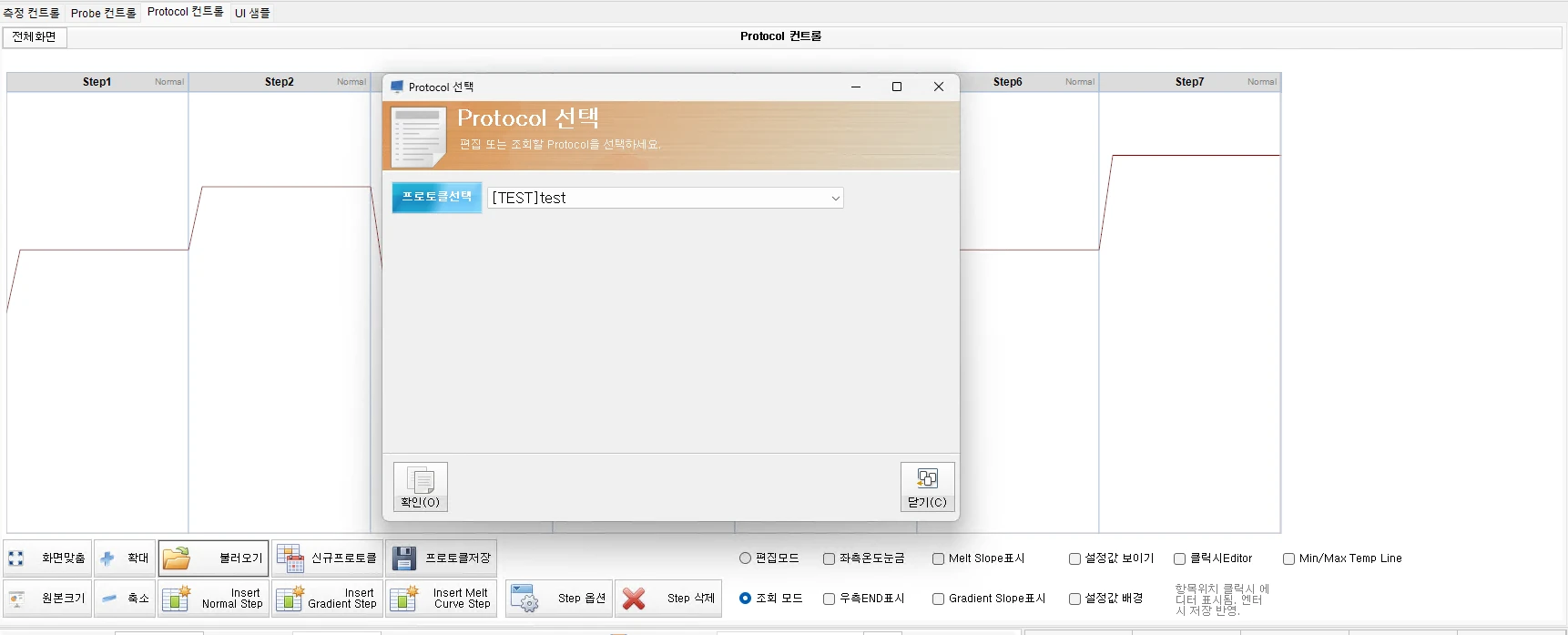Click the Normal label in the Step1 header
1568x635 pixels.
[169, 82]
